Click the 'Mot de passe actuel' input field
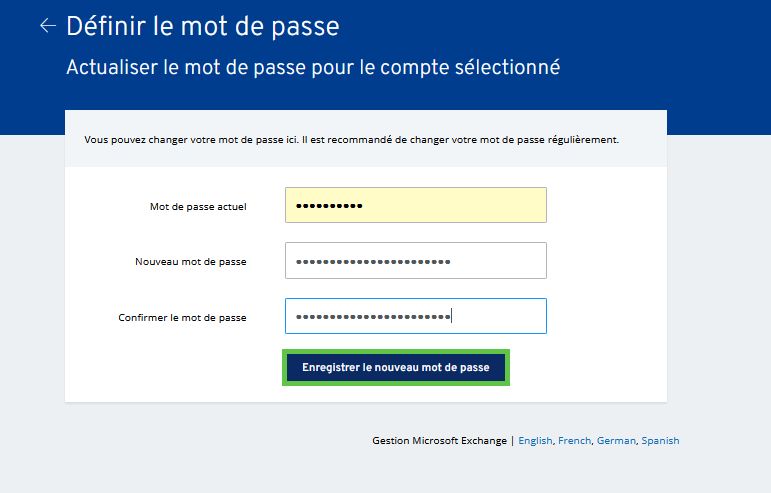This screenshot has width=771, height=493. [415, 206]
